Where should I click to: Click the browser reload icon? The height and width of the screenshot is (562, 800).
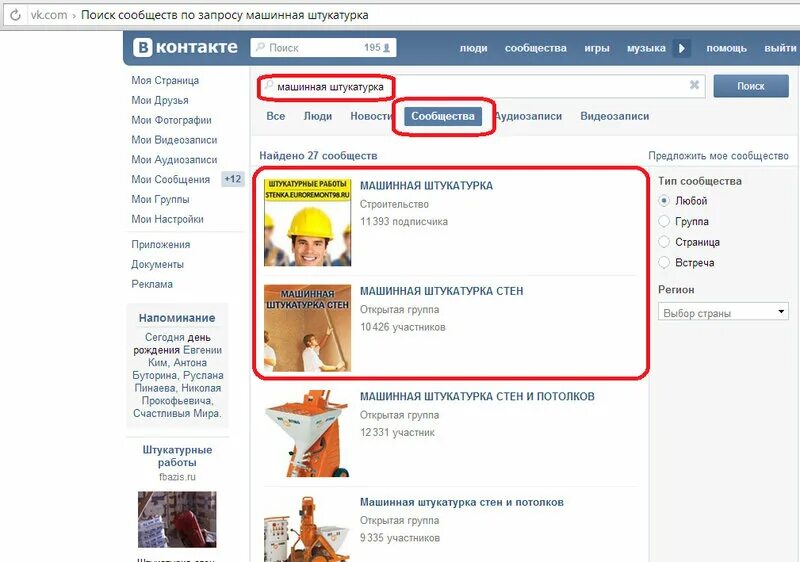point(15,15)
